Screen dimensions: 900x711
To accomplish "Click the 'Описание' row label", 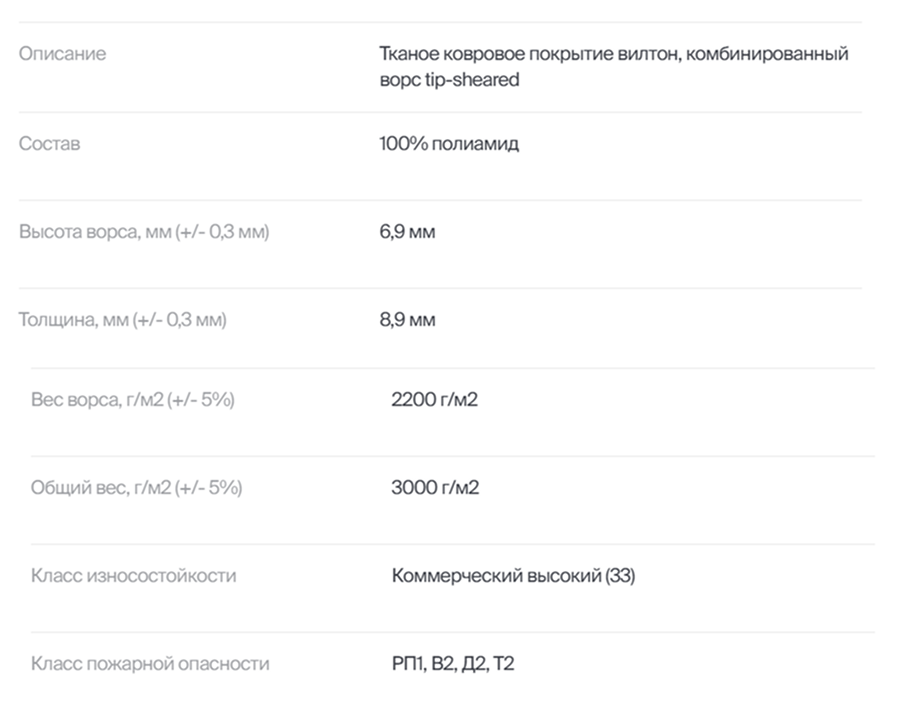I will coord(62,54).
